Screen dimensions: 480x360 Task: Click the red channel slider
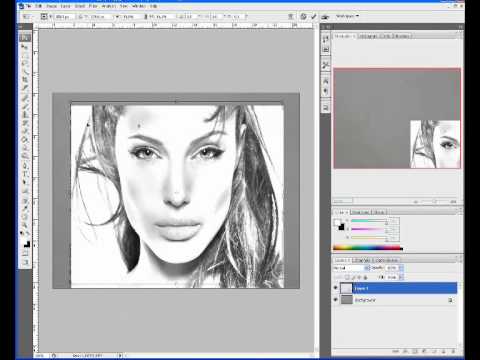point(368,221)
